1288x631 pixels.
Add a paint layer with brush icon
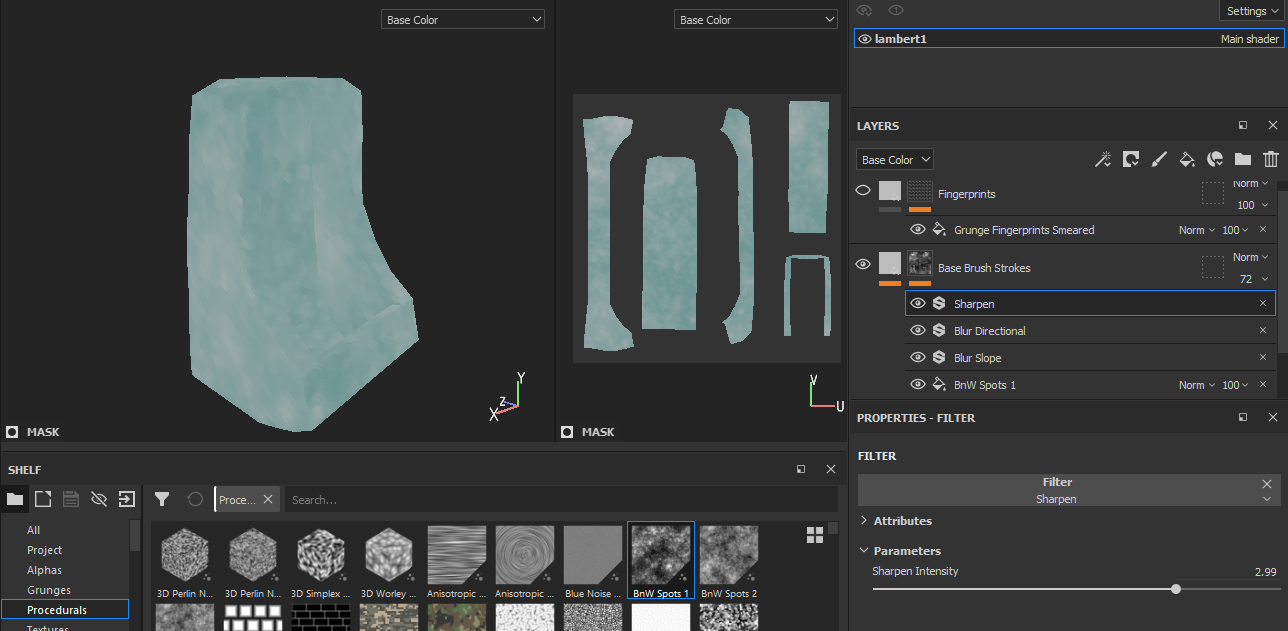pyautogui.click(x=1159, y=159)
